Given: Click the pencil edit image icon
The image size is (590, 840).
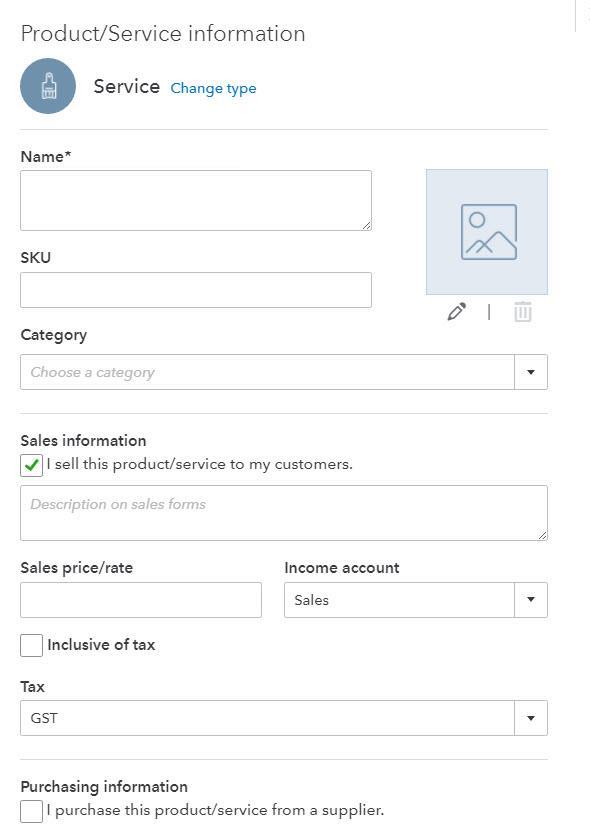Looking at the screenshot, I should 457,312.
